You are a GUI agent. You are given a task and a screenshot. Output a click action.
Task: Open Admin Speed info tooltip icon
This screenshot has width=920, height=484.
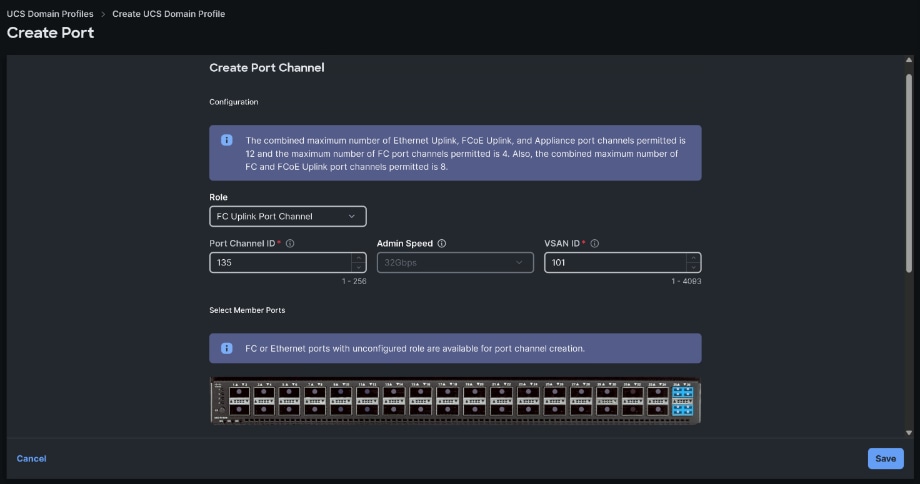(442, 243)
